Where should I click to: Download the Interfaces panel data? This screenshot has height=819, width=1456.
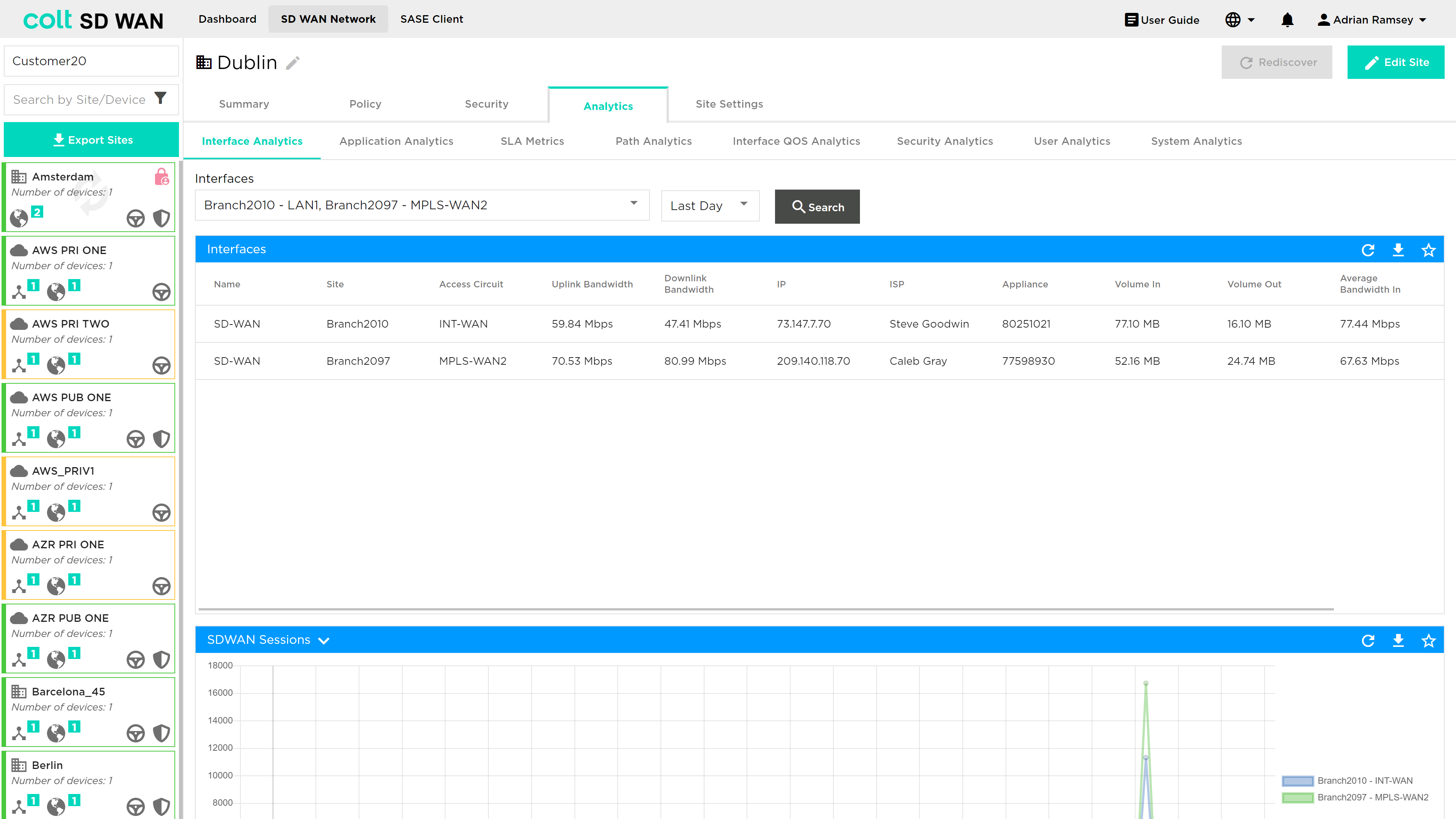coord(1398,250)
